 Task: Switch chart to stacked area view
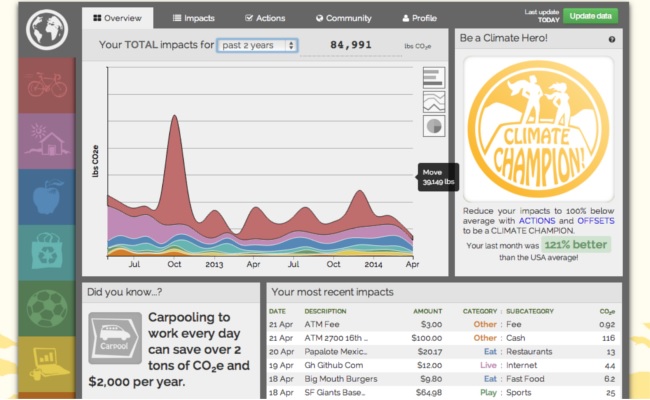pos(434,102)
